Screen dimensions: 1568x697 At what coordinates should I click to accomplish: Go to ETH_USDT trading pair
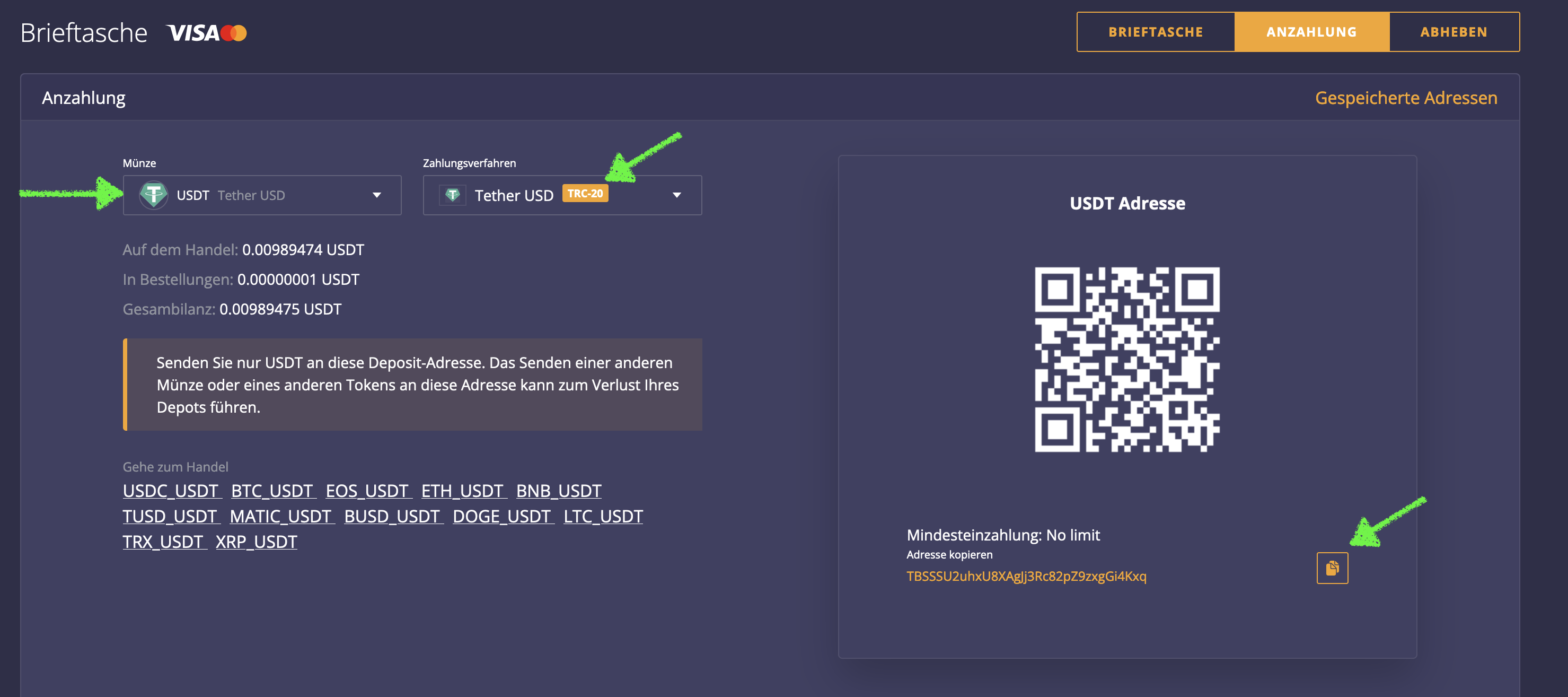click(463, 491)
